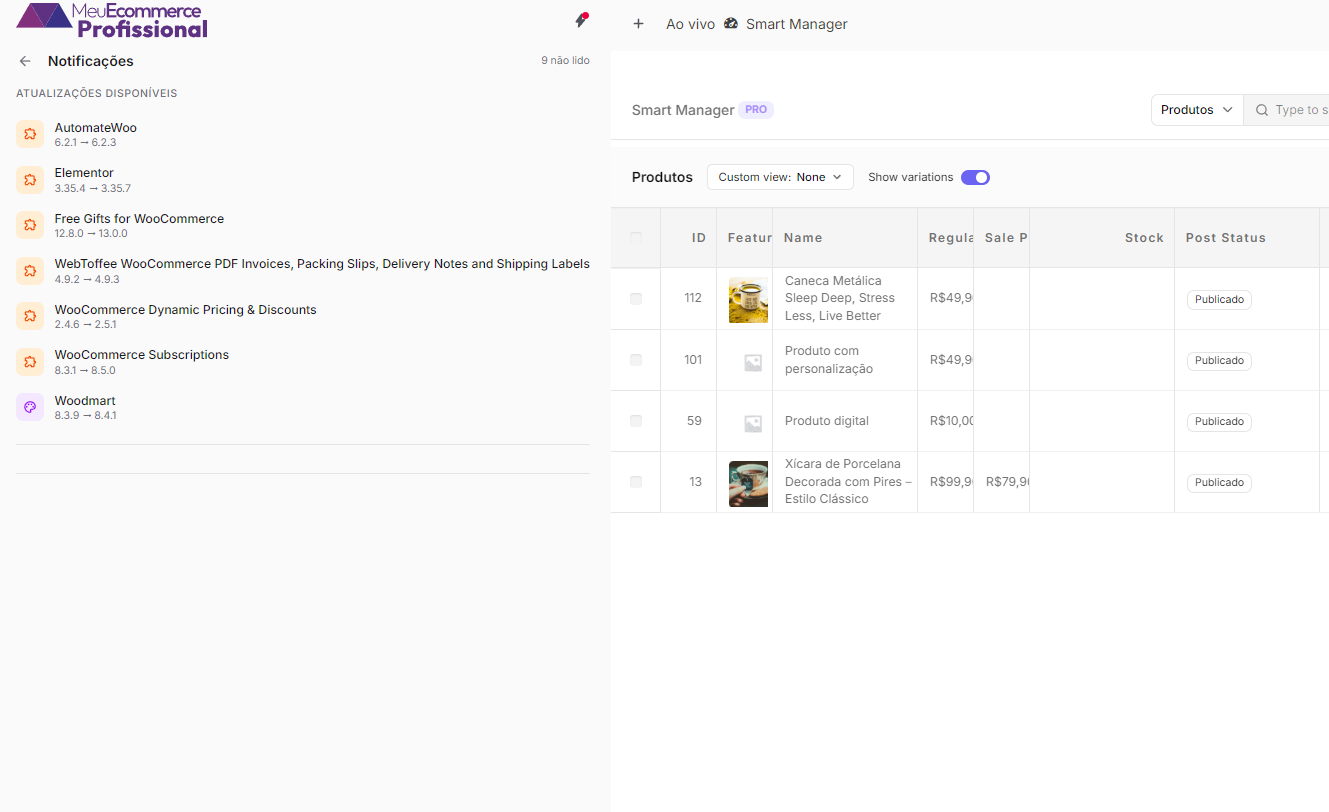Click the R$10,00 regular price cell
The height and width of the screenshot is (812, 1329).
point(946,421)
